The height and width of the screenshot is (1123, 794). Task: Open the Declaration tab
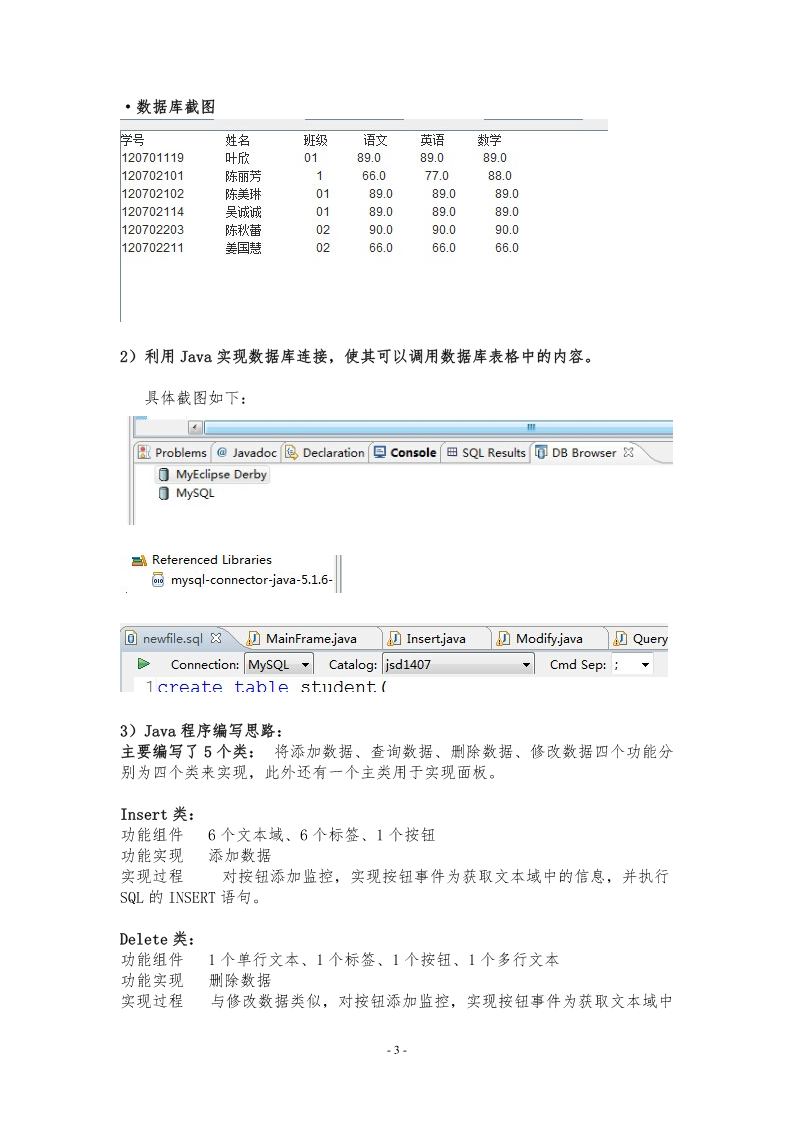(x=325, y=453)
